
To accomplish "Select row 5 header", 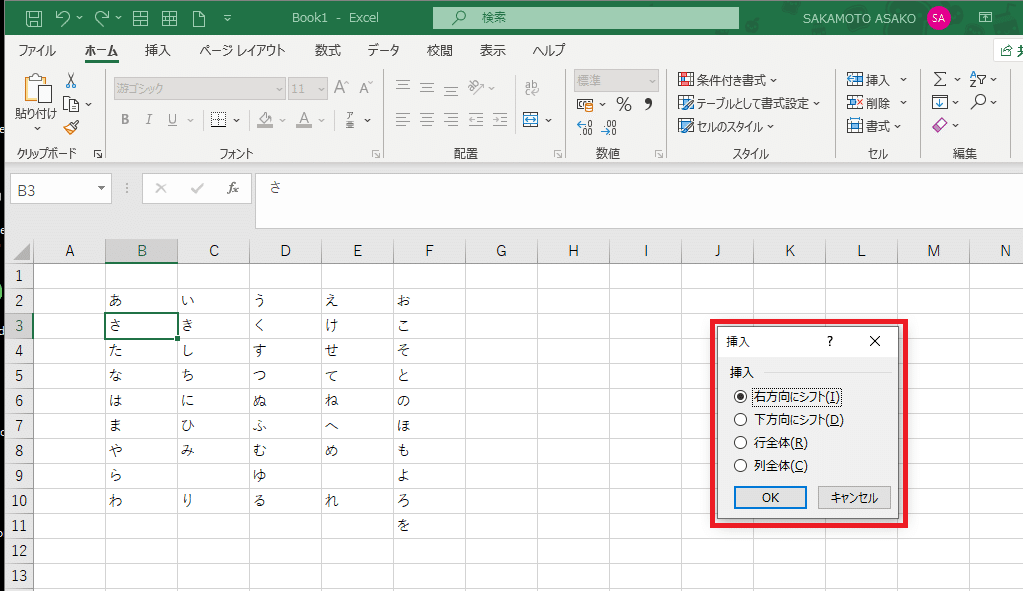I will tap(19, 376).
